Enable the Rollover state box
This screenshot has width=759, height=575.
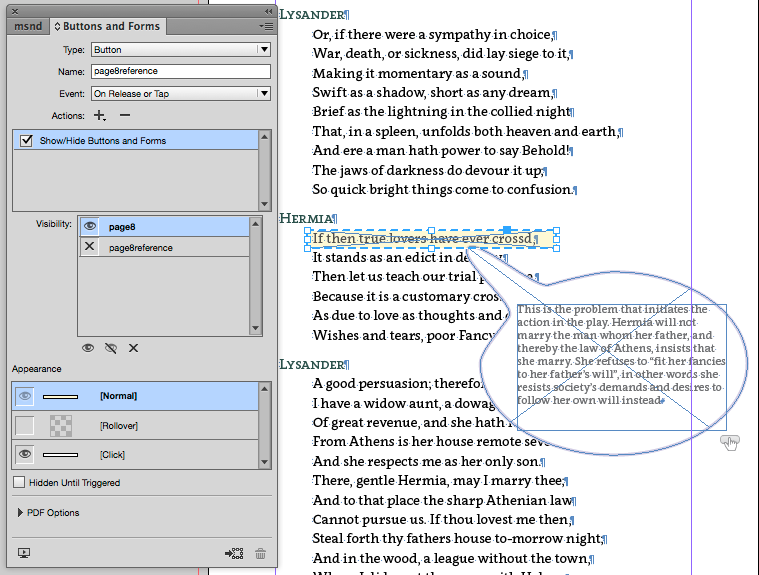point(25,425)
